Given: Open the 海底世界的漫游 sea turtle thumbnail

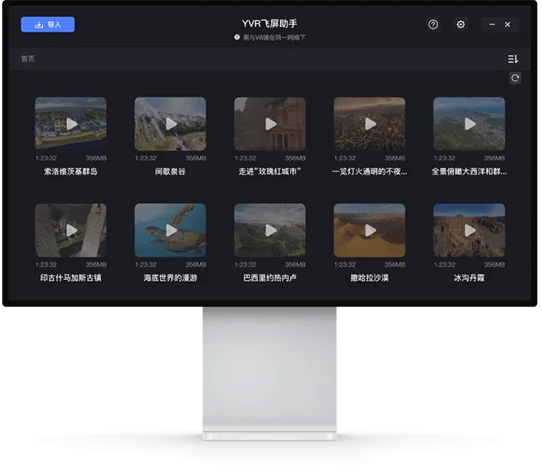Looking at the screenshot, I should click(x=170, y=230).
